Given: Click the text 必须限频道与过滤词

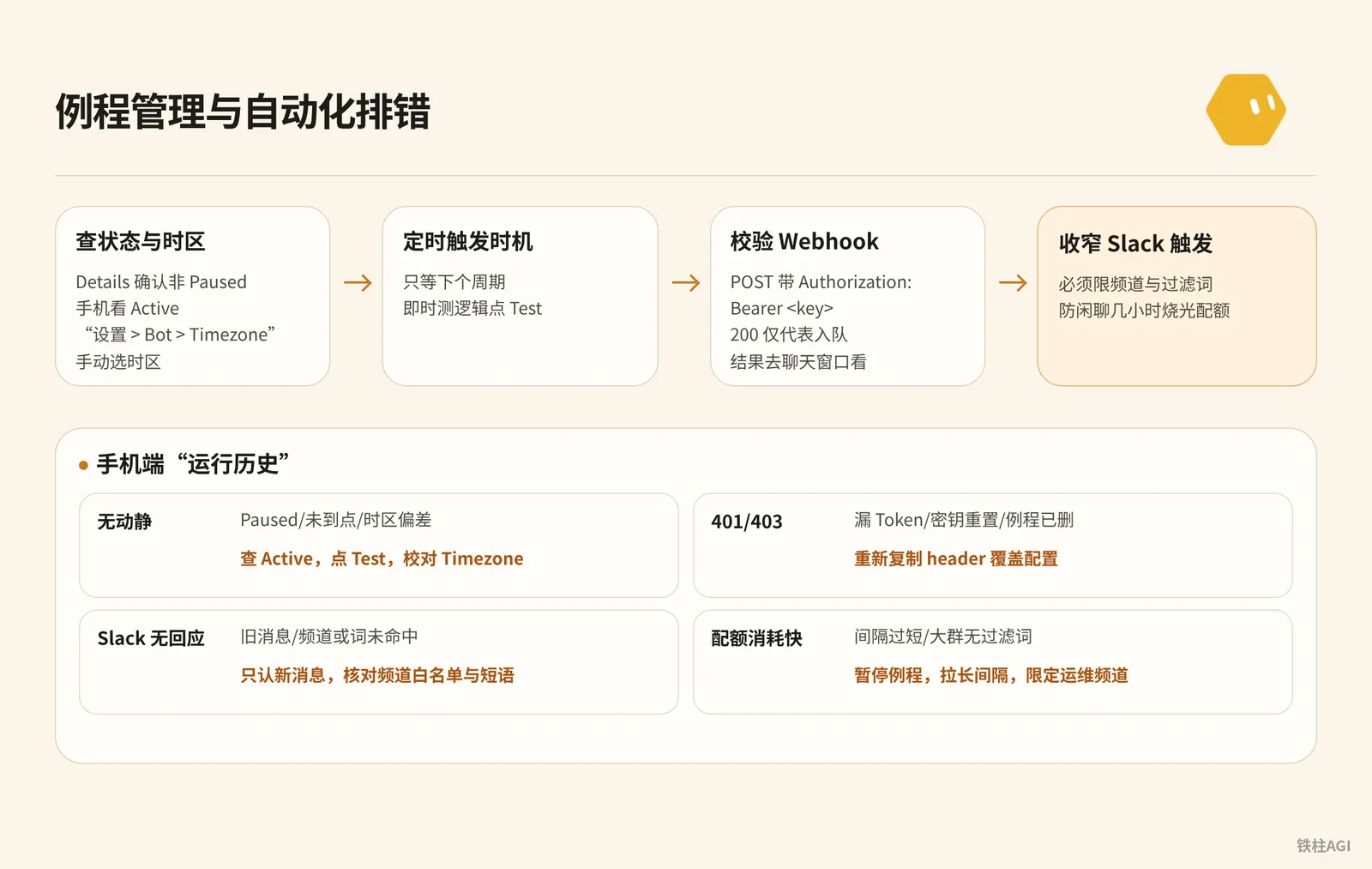Looking at the screenshot, I should tap(1135, 284).
